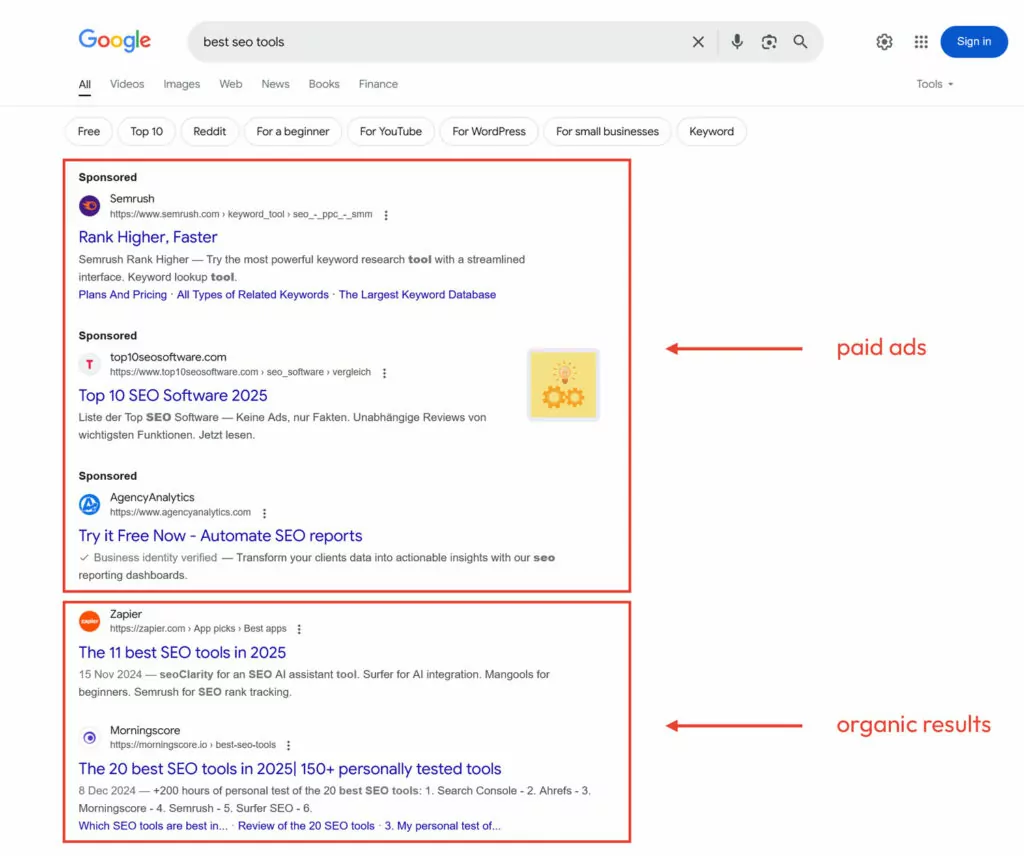Click the gears thumbnail of top10seosoftware ad
1024x856 pixels.
(564, 385)
